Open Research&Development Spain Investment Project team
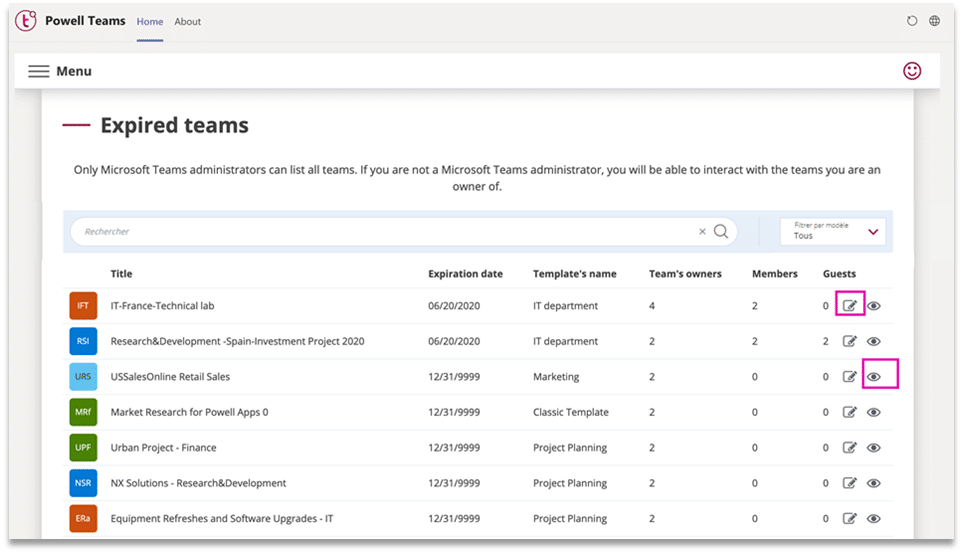This screenshot has height=554, width=963. pos(237,342)
